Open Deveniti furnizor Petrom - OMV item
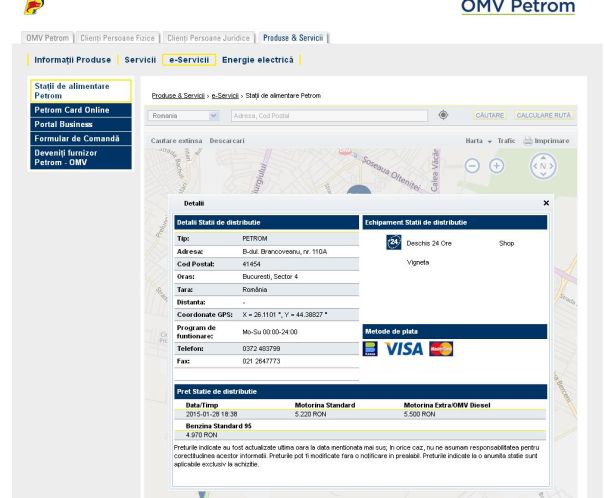Screen dimensions: 605x498 [81, 157]
